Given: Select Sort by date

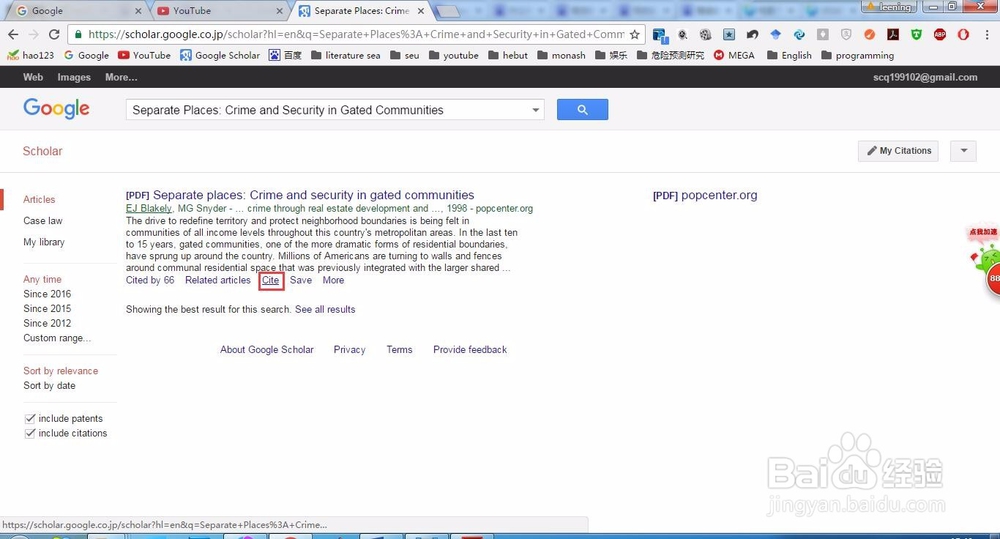Looking at the screenshot, I should [49, 386].
